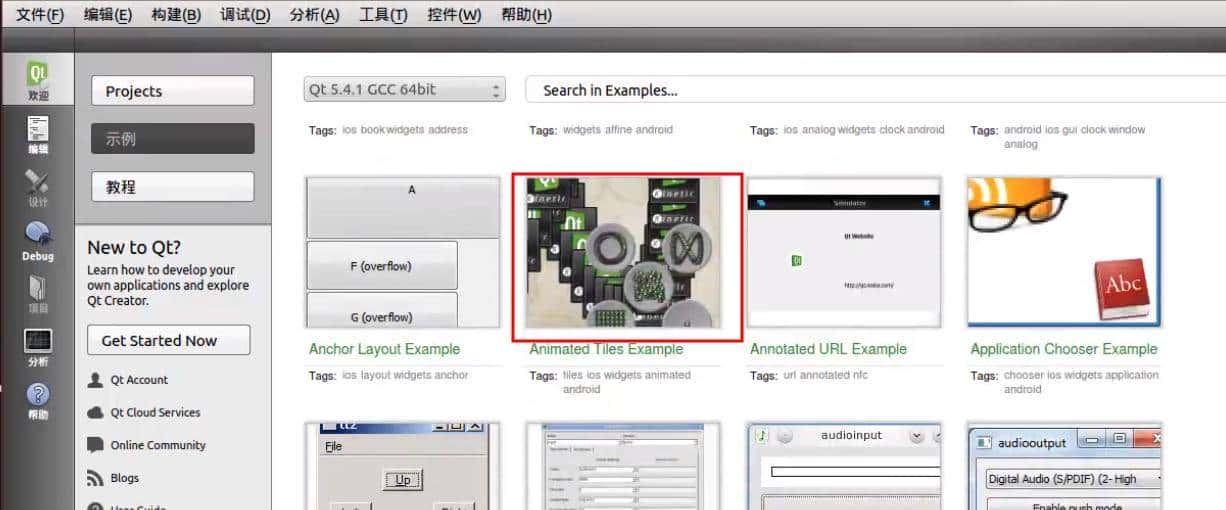The width and height of the screenshot is (1226, 510).
Task: Switch to the Analyze (分析) mode icon
Action: pyautogui.click(x=37, y=347)
